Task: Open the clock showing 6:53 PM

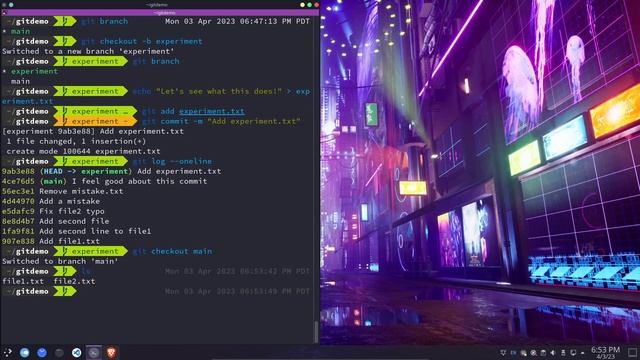Action: click(x=605, y=353)
